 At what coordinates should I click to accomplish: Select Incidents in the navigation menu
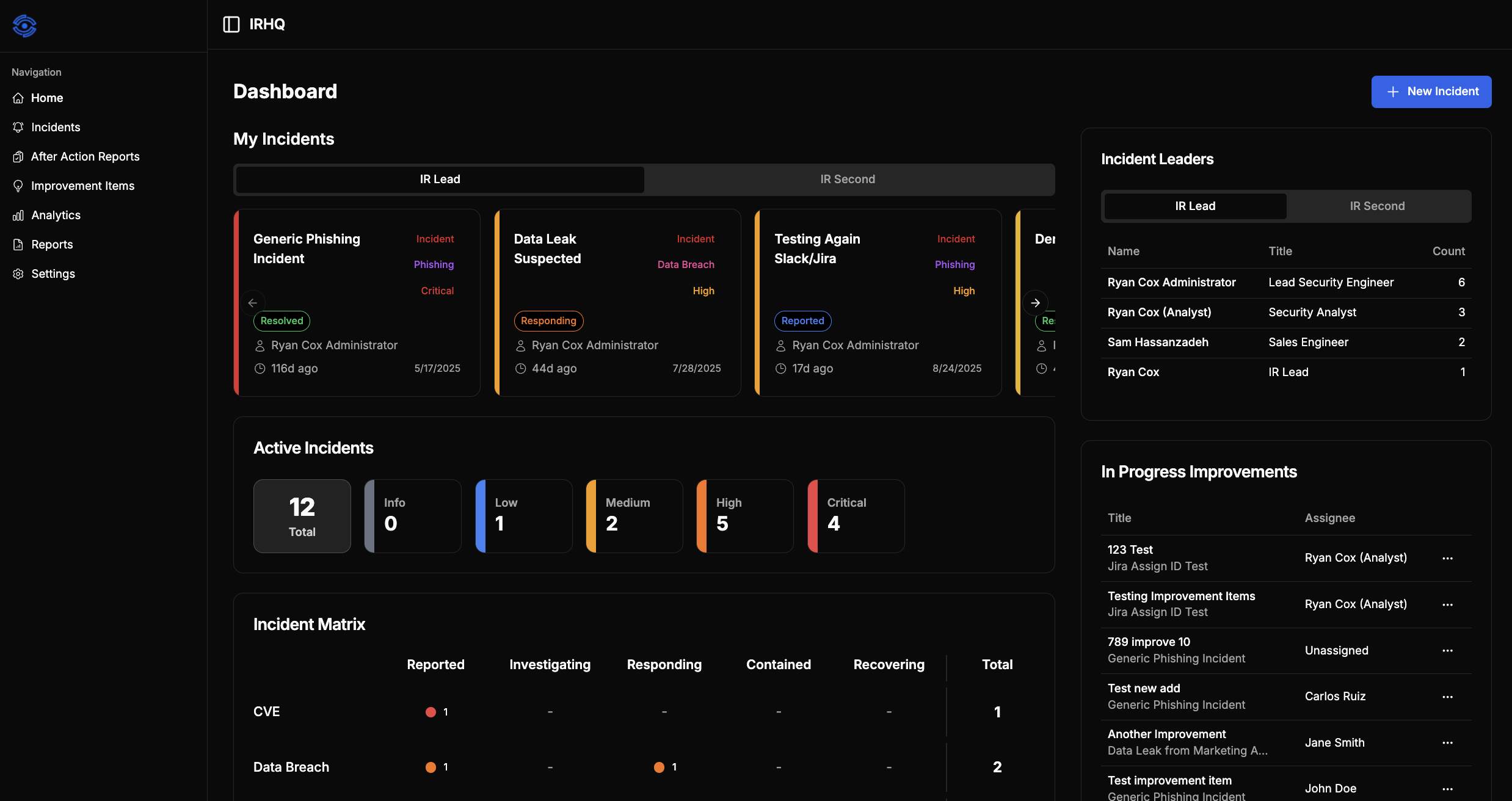(56, 127)
